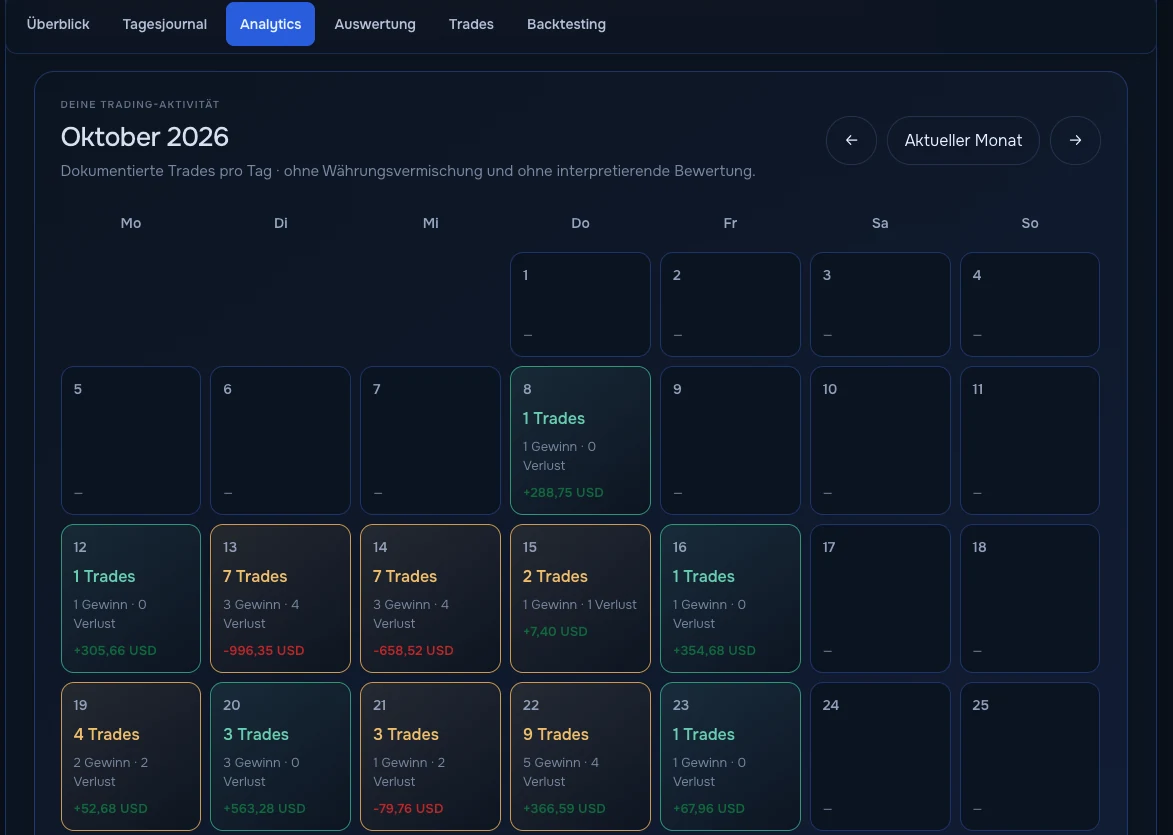Select day 4 calendar cell

point(1030,304)
